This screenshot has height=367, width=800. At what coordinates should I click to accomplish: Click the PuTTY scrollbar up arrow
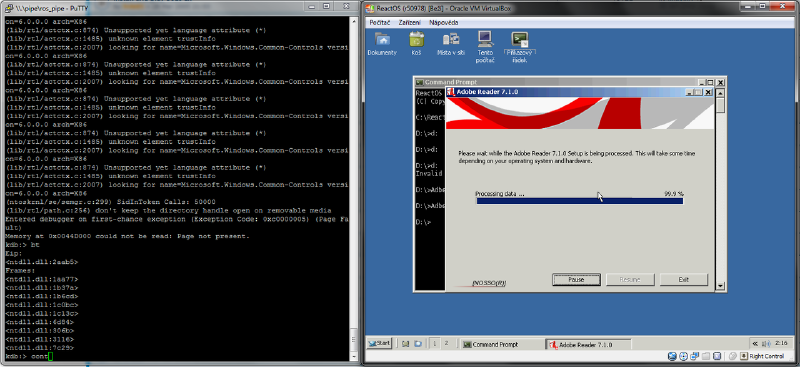click(x=355, y=20)
